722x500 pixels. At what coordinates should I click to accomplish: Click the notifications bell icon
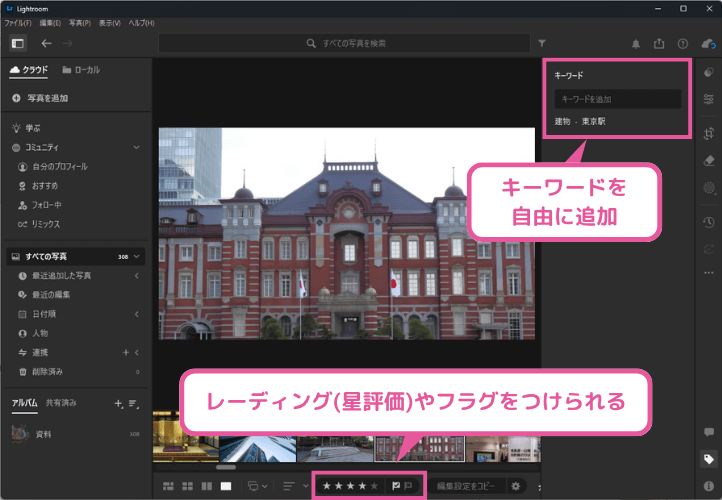635,44
